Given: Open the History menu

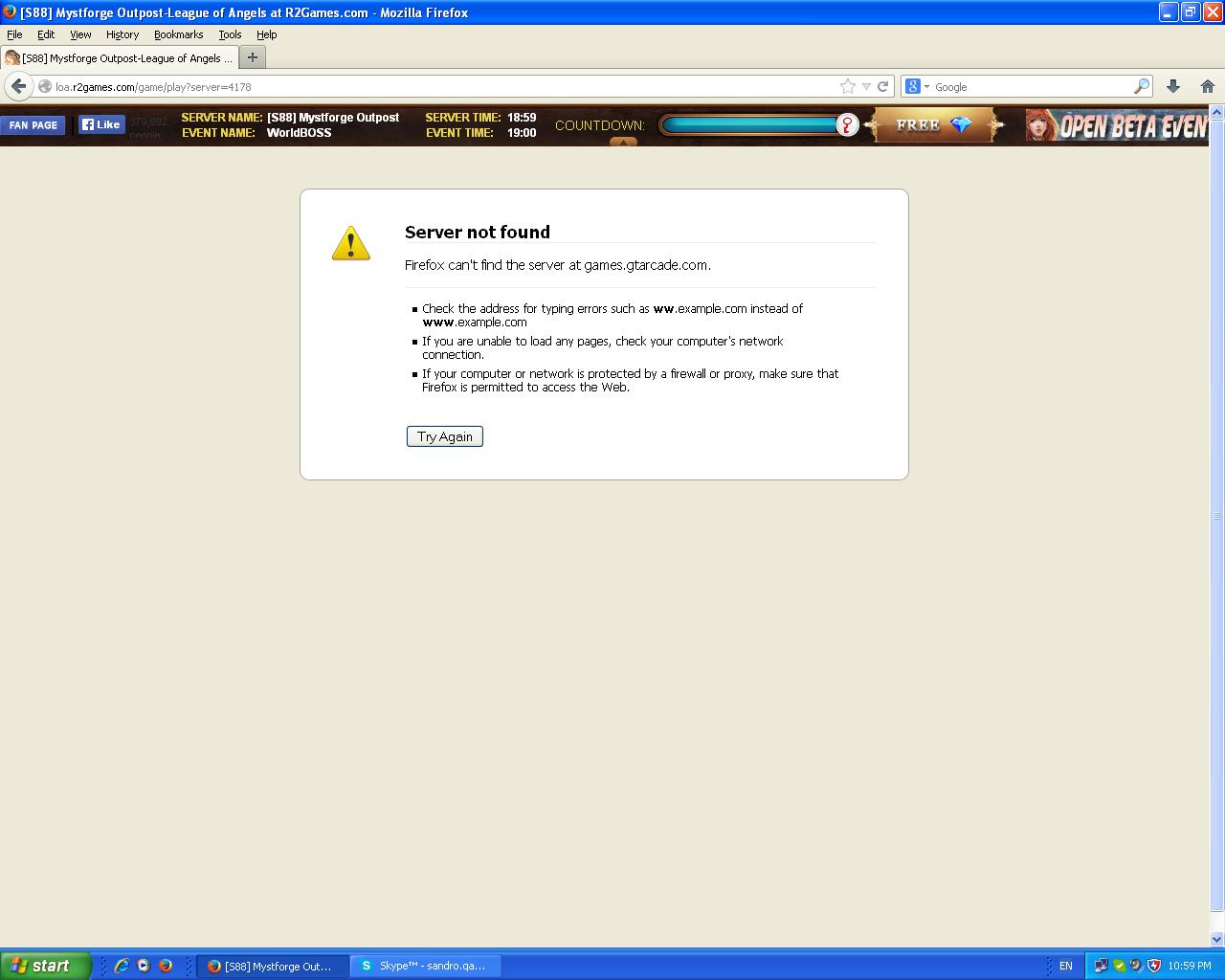Looking at the screenshot, I should [122, 34].
